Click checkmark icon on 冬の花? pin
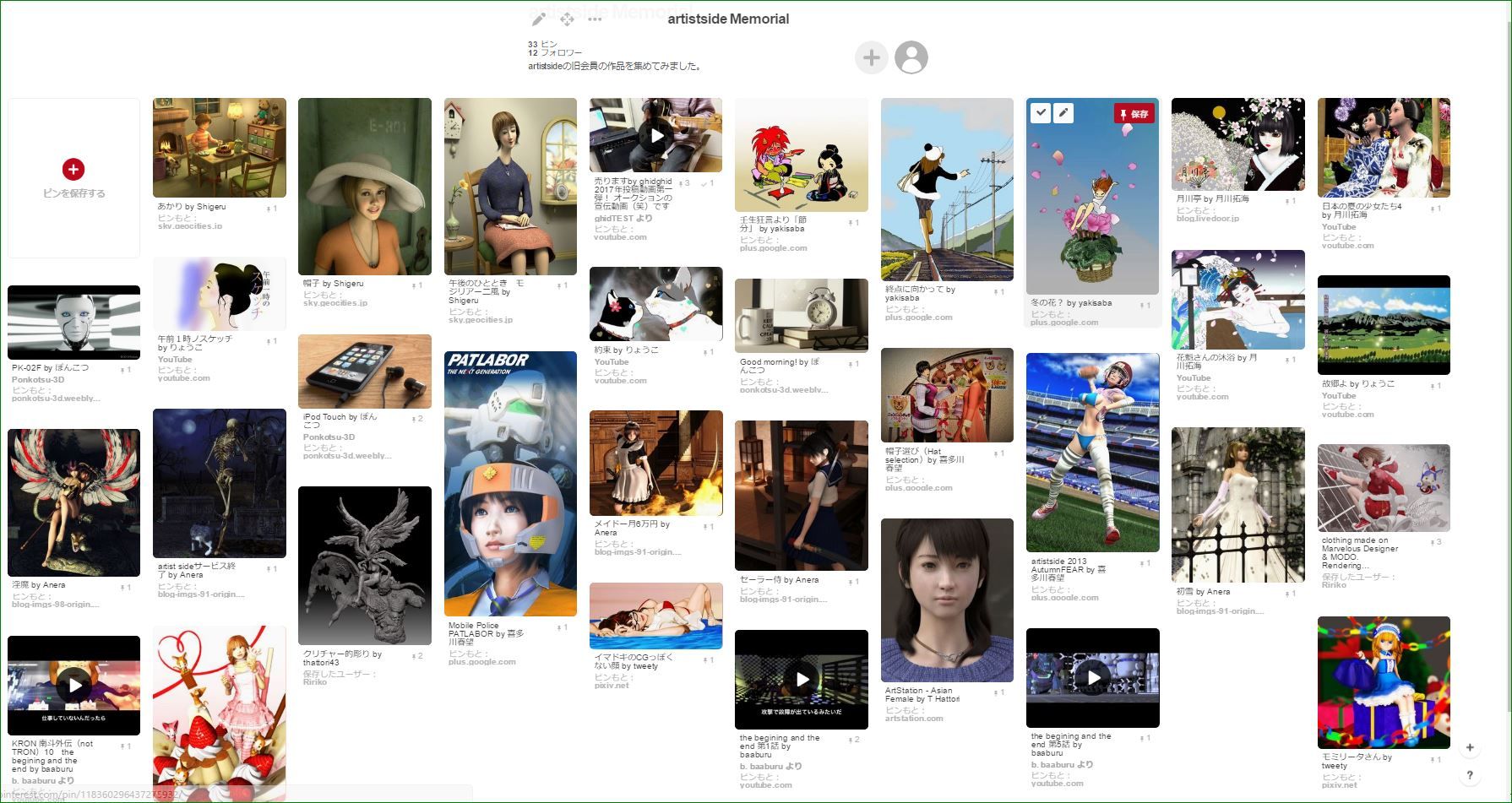The height and width of the screenshot is (803, 1512). tap(1041, 112)
